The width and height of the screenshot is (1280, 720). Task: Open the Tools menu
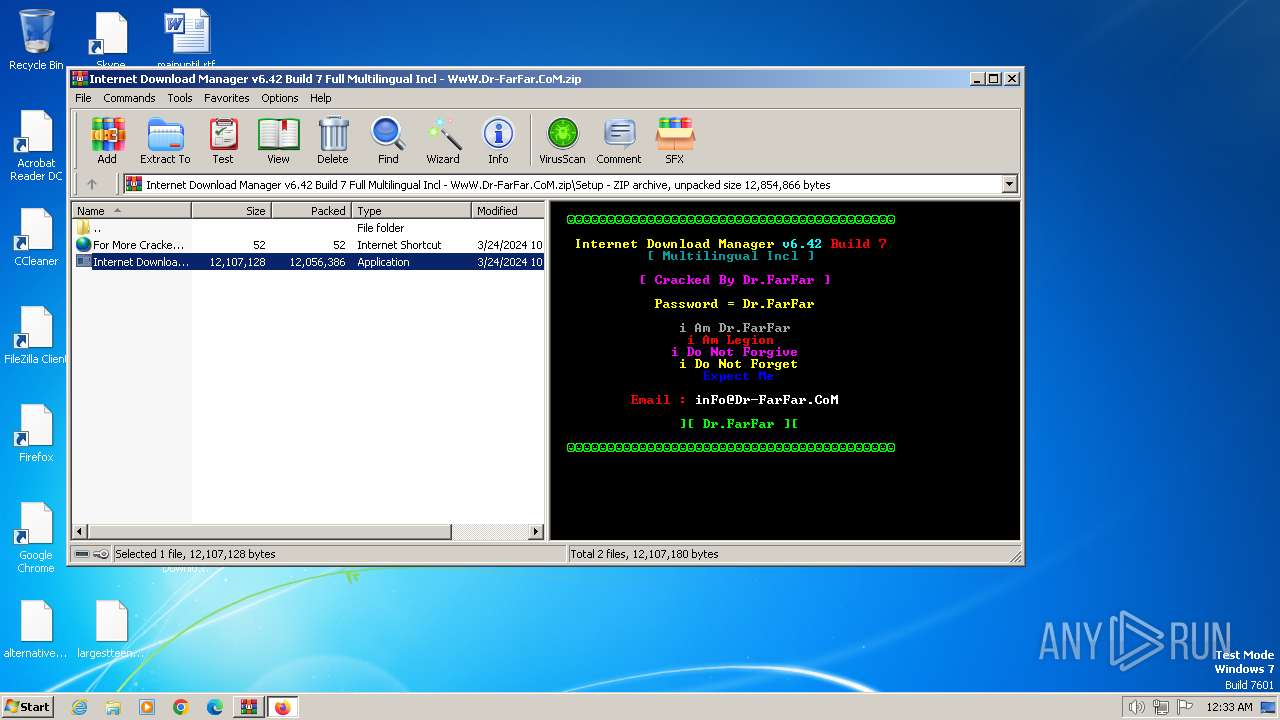pos(180,98)
